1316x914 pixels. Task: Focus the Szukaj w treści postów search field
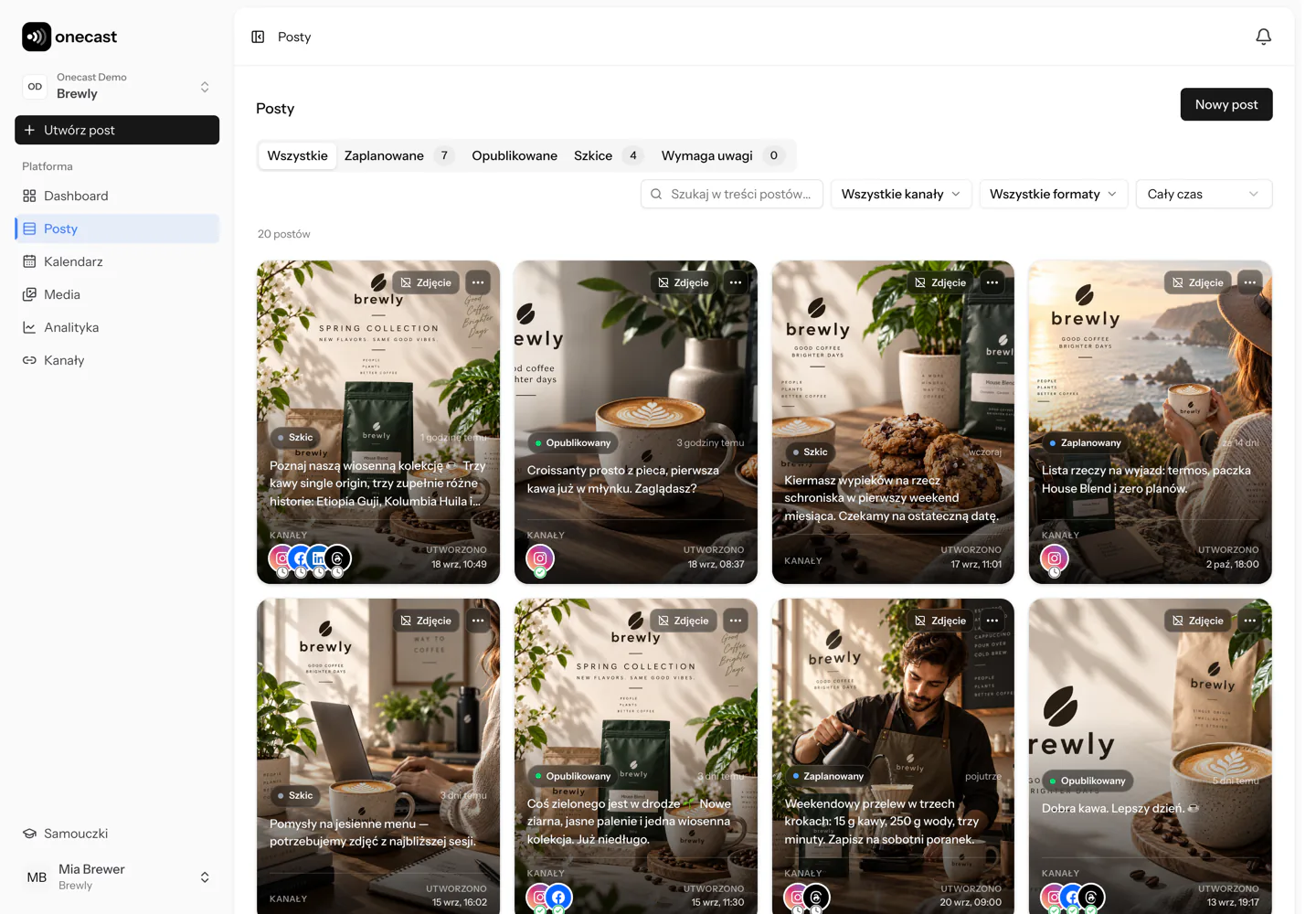(x=732, y=194)
